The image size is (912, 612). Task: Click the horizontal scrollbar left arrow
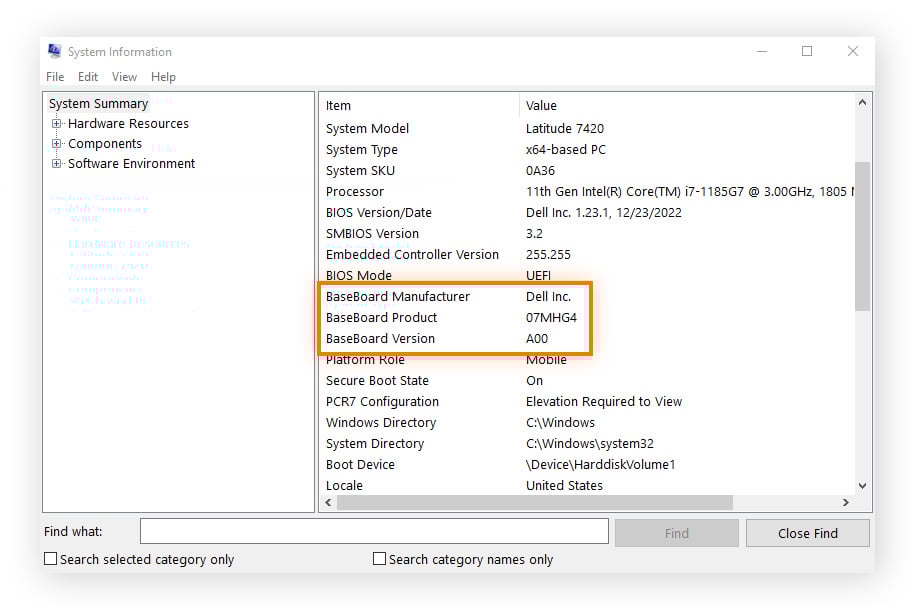pos(329,502)
